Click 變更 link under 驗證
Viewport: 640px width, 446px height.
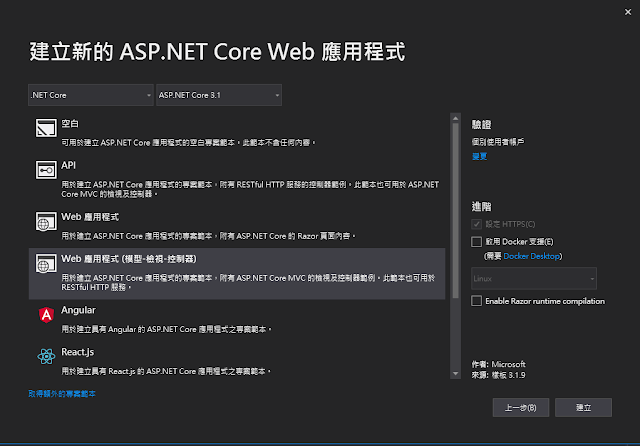tap(479, 156)
